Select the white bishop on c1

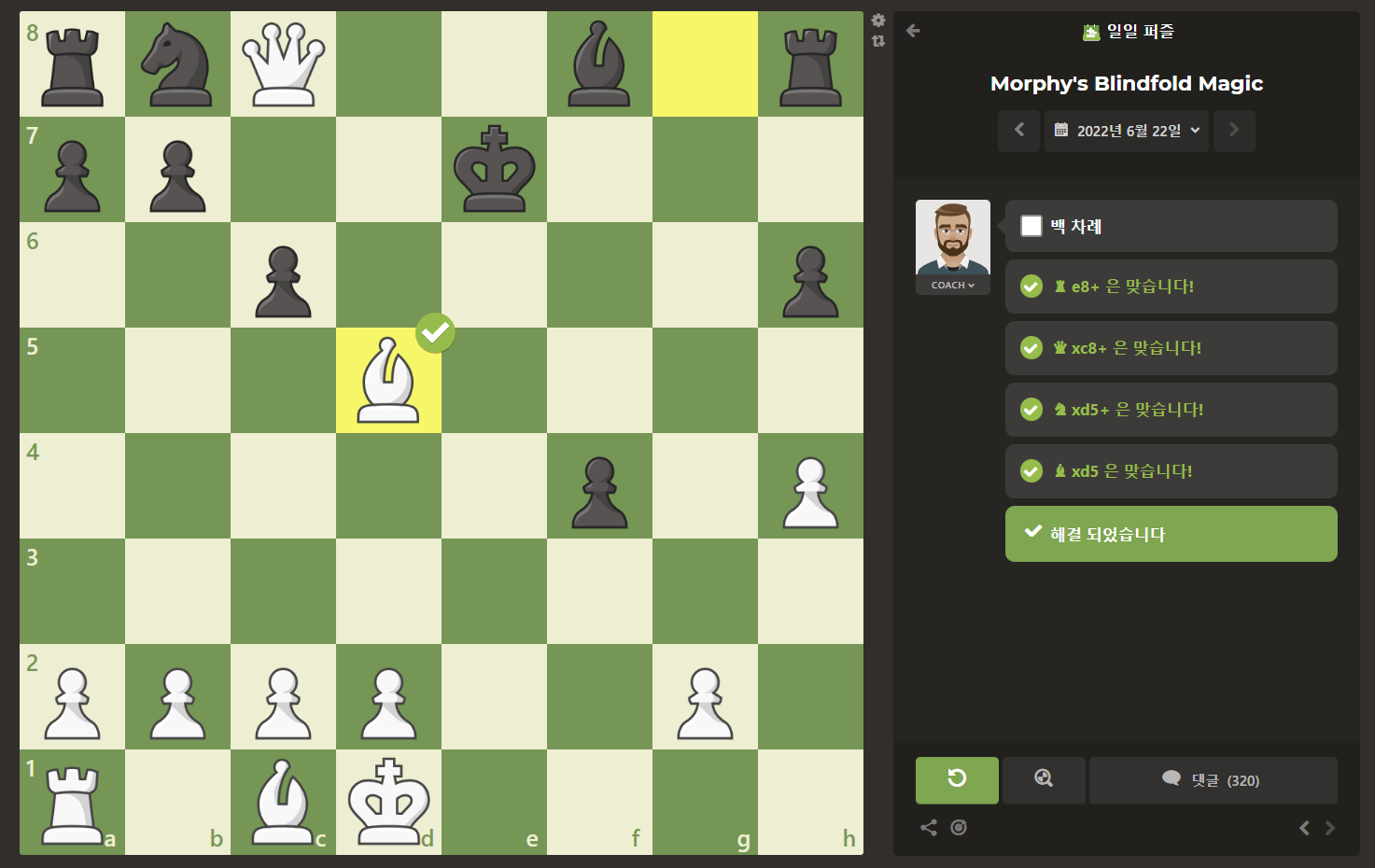coord(284,803)
